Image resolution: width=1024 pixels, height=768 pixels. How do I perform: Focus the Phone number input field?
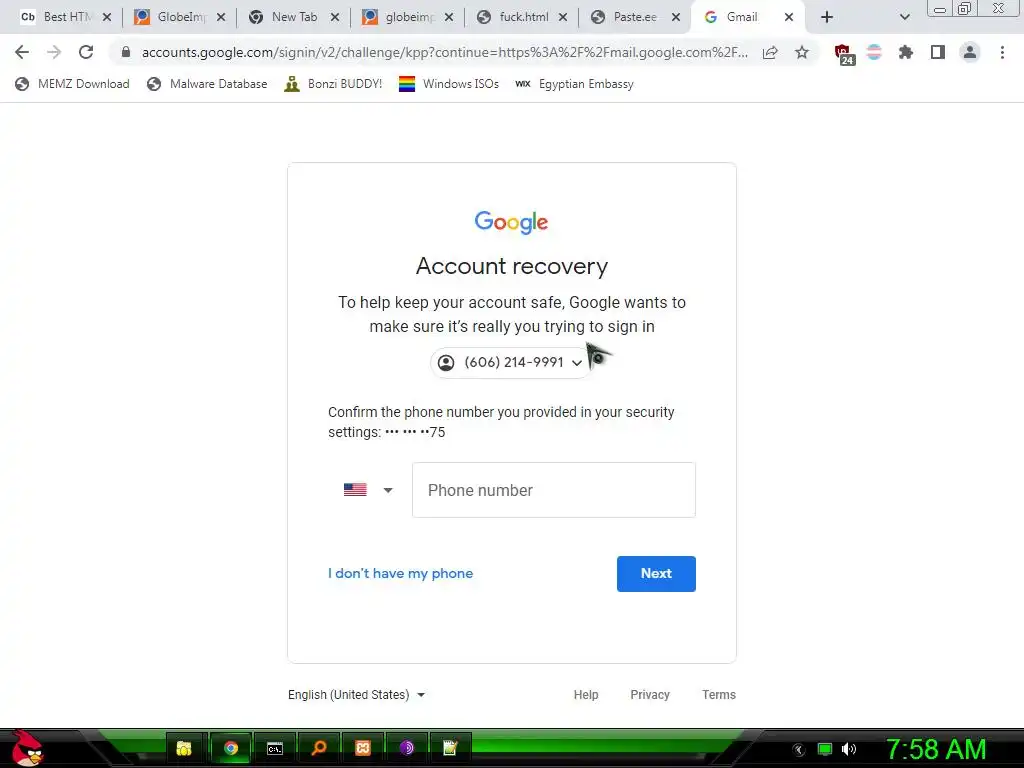(x=554, y=490)
